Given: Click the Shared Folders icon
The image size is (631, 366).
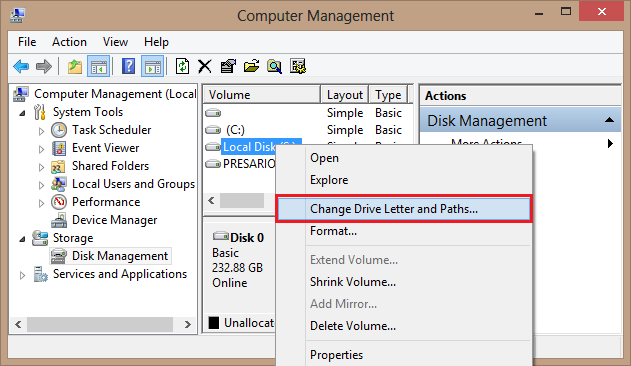Looking at the screenshot, I should pos(59,166).
